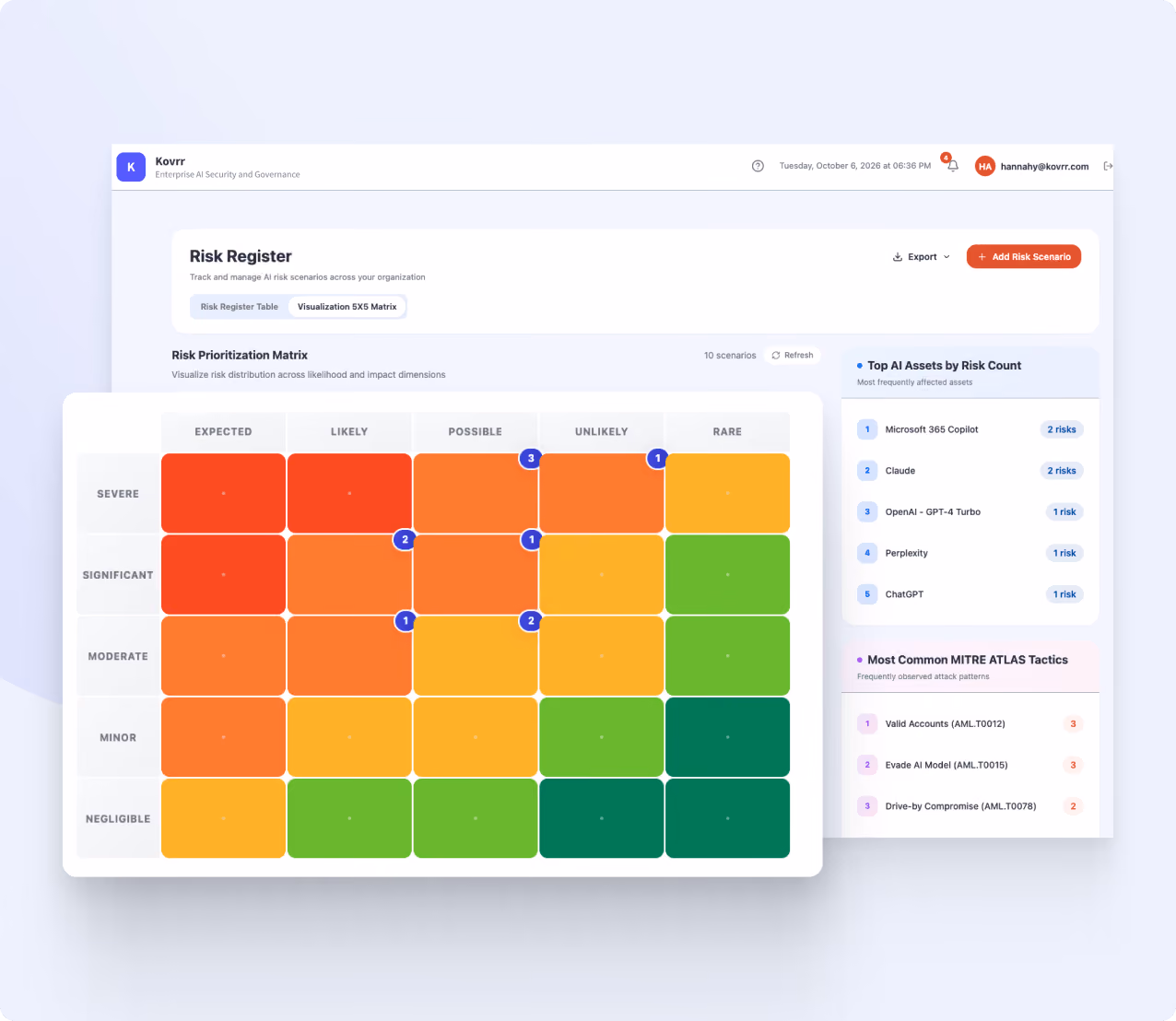1176x1021 pixels.
Task: Click rank 1 badge next to Valid Accounts
Action: [x=867, y=723]
